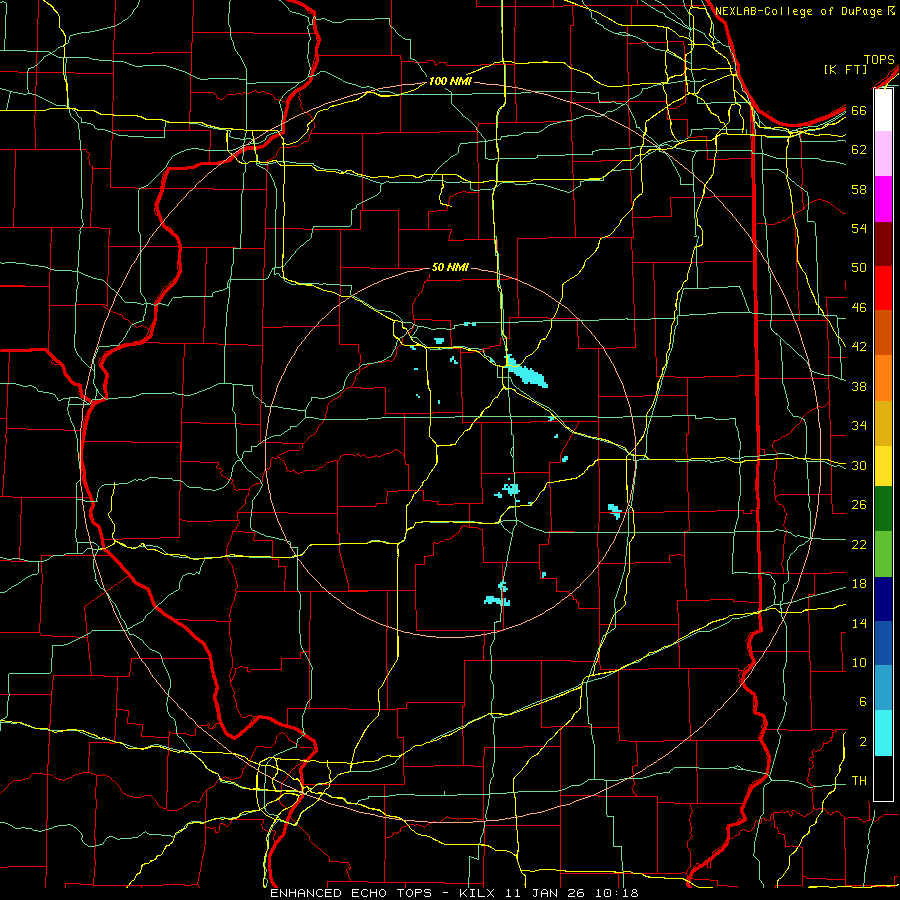The height and width of the screenshot is (900, 900).
Task: Select the light green legend swatch
Action: (883, 554)
